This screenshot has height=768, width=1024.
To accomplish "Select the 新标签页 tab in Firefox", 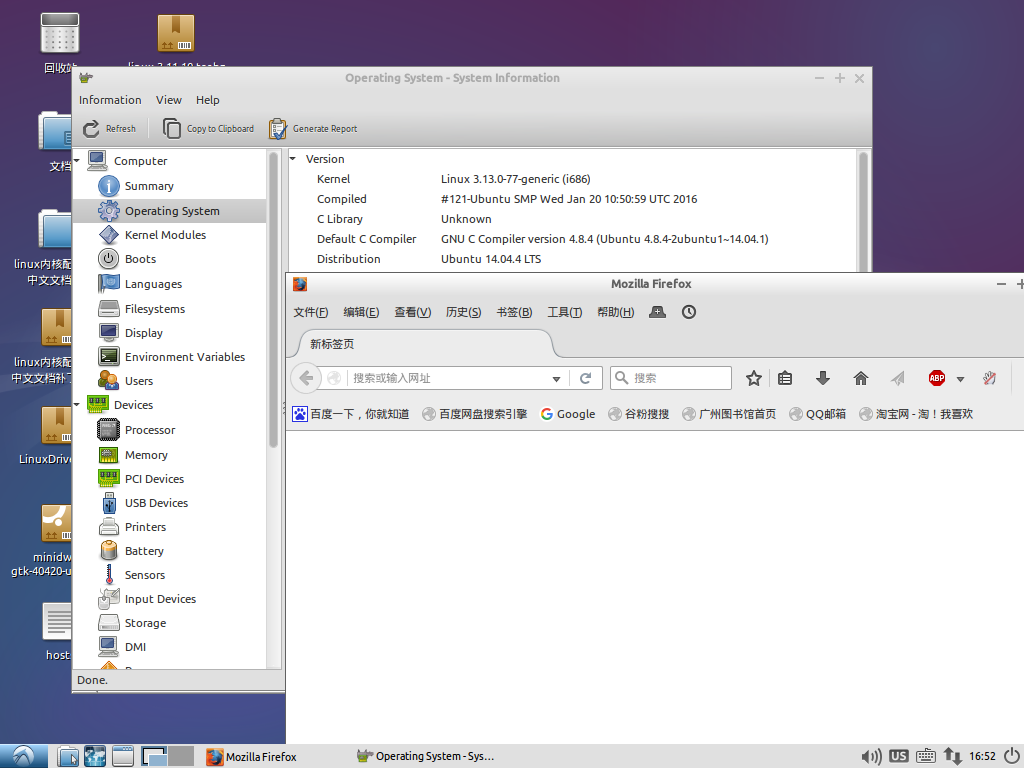I will point(426,344).
